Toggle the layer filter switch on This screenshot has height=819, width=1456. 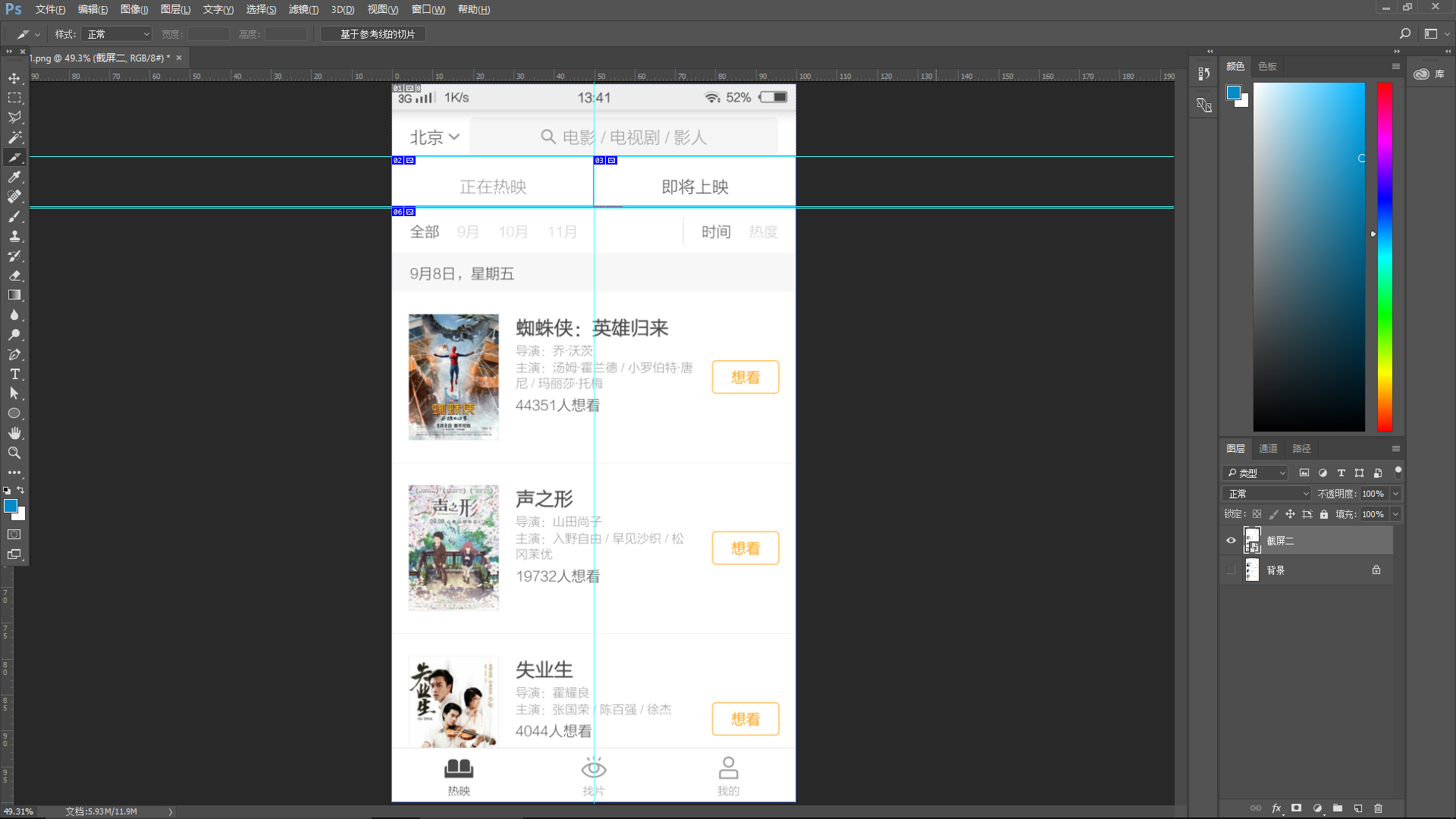pos(1398,472)
